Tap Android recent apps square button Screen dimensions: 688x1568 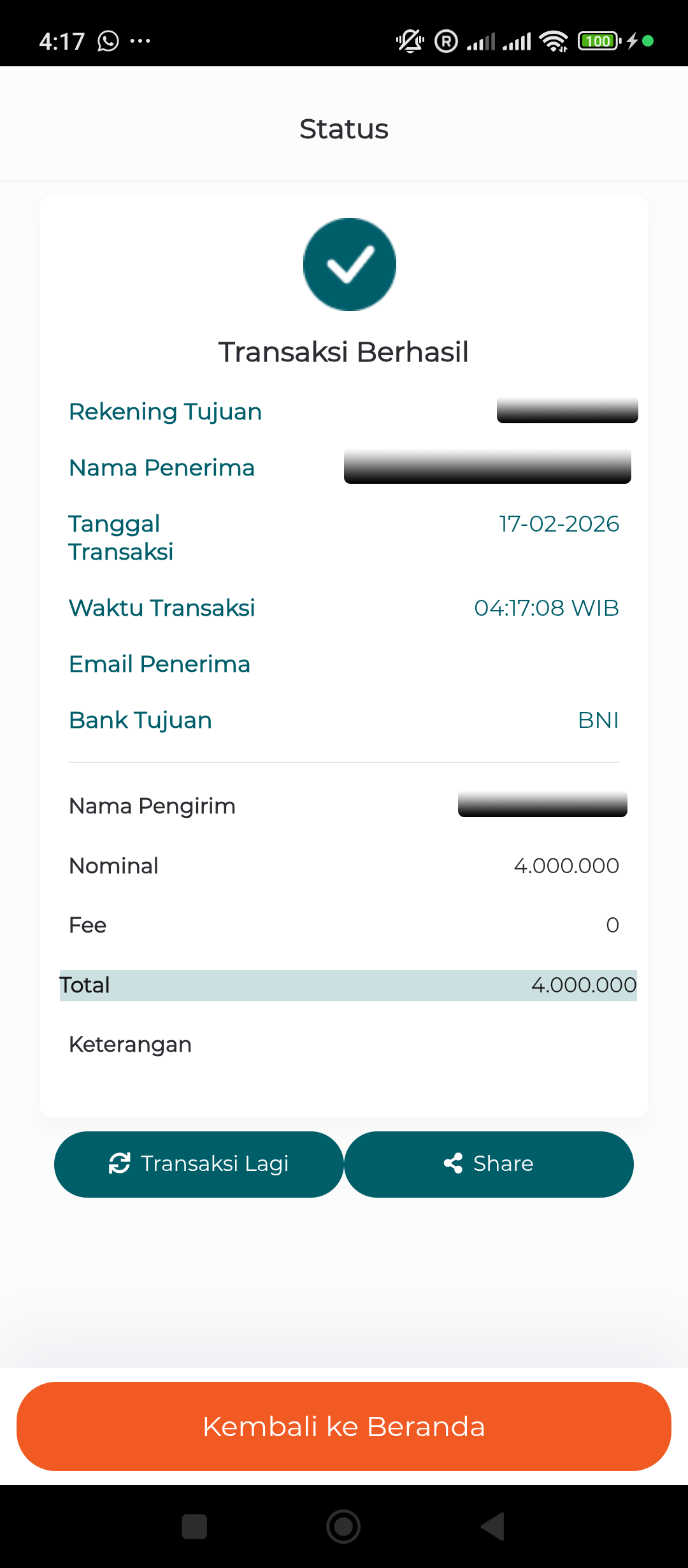tap(194, 1527)
